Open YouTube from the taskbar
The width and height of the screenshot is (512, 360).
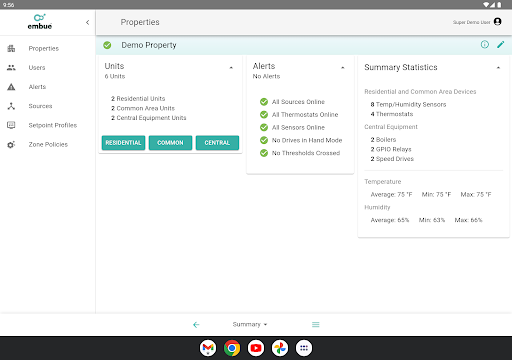(x=256, y=348)
